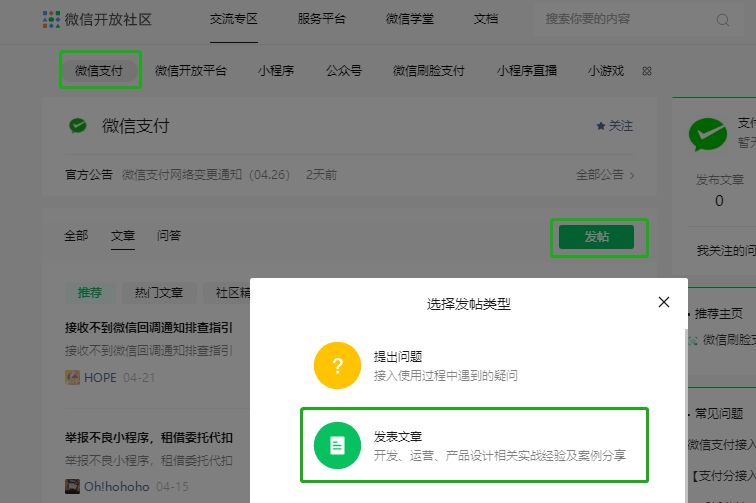Screen dimensions: 756x503
Task: Click author name HOPE
Action: [x=100, y=378]
